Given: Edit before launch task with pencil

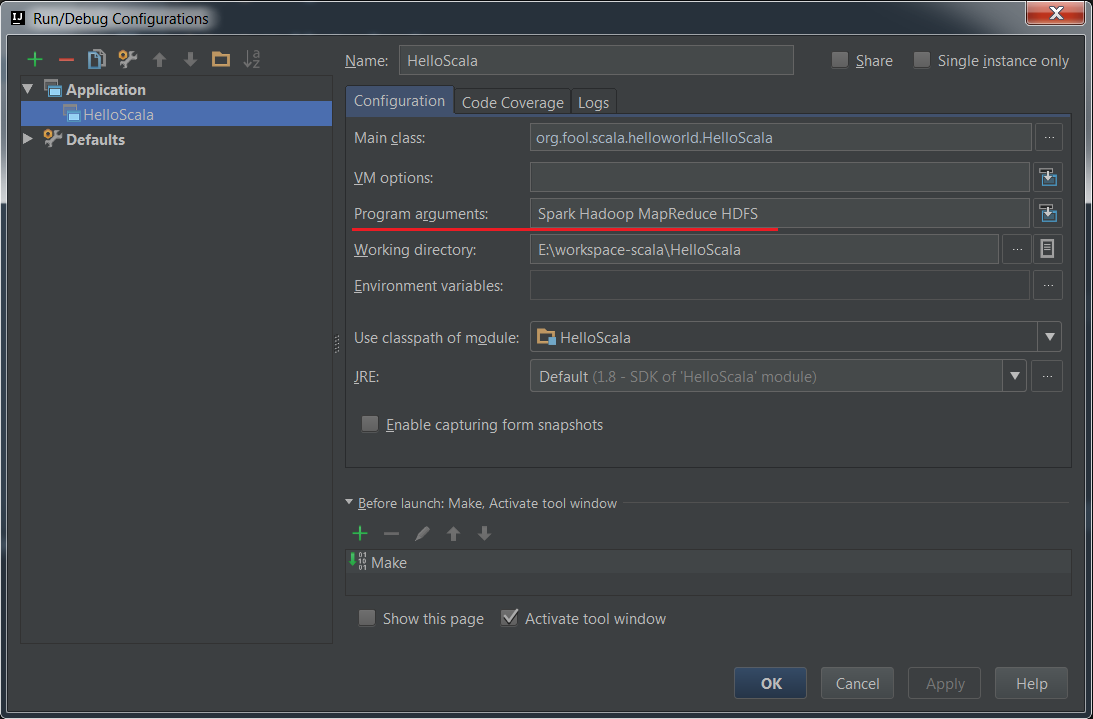Looking at the screenshot, I should tap(422, 534).
